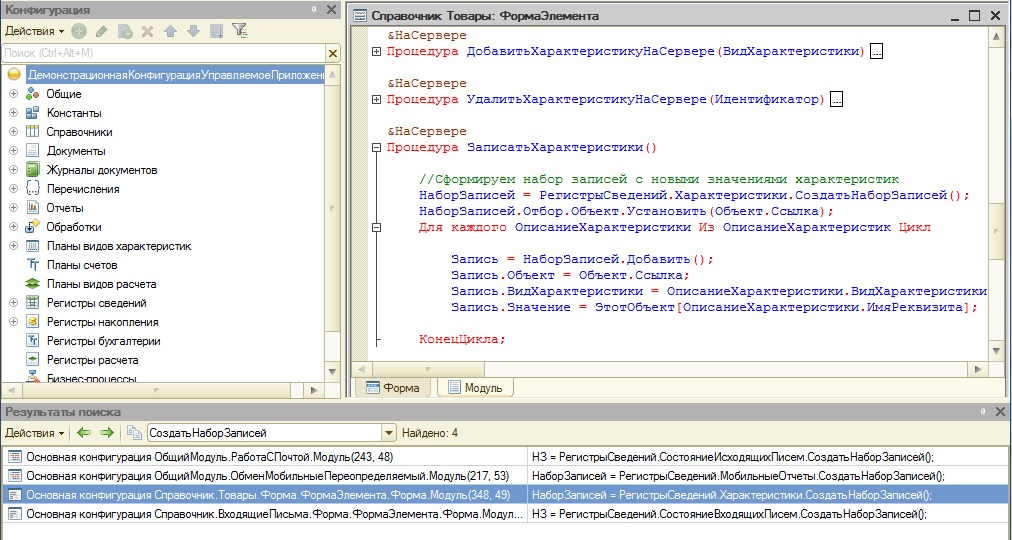This screenshot has height=540, width=1012.
Task: Switch to the Модуль tab
Action: [474, 387]
